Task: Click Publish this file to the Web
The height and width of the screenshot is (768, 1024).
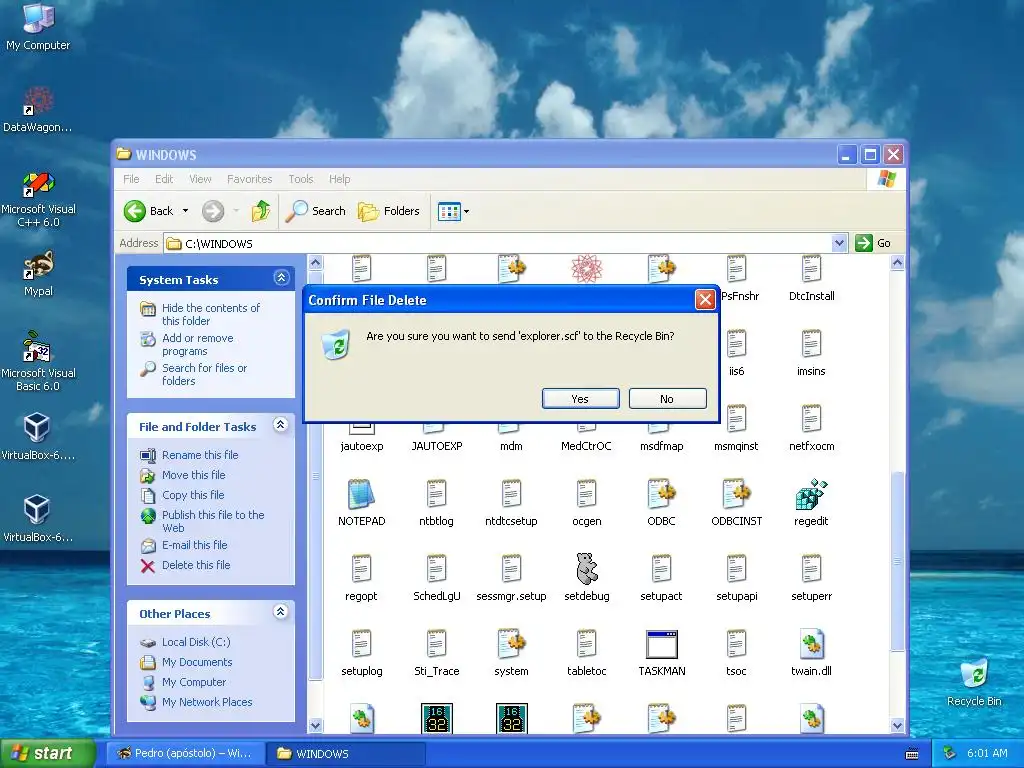Action: (x=213, y=521)
